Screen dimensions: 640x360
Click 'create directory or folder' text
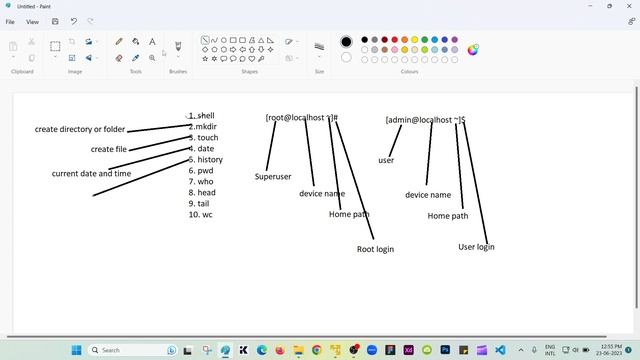80,129
